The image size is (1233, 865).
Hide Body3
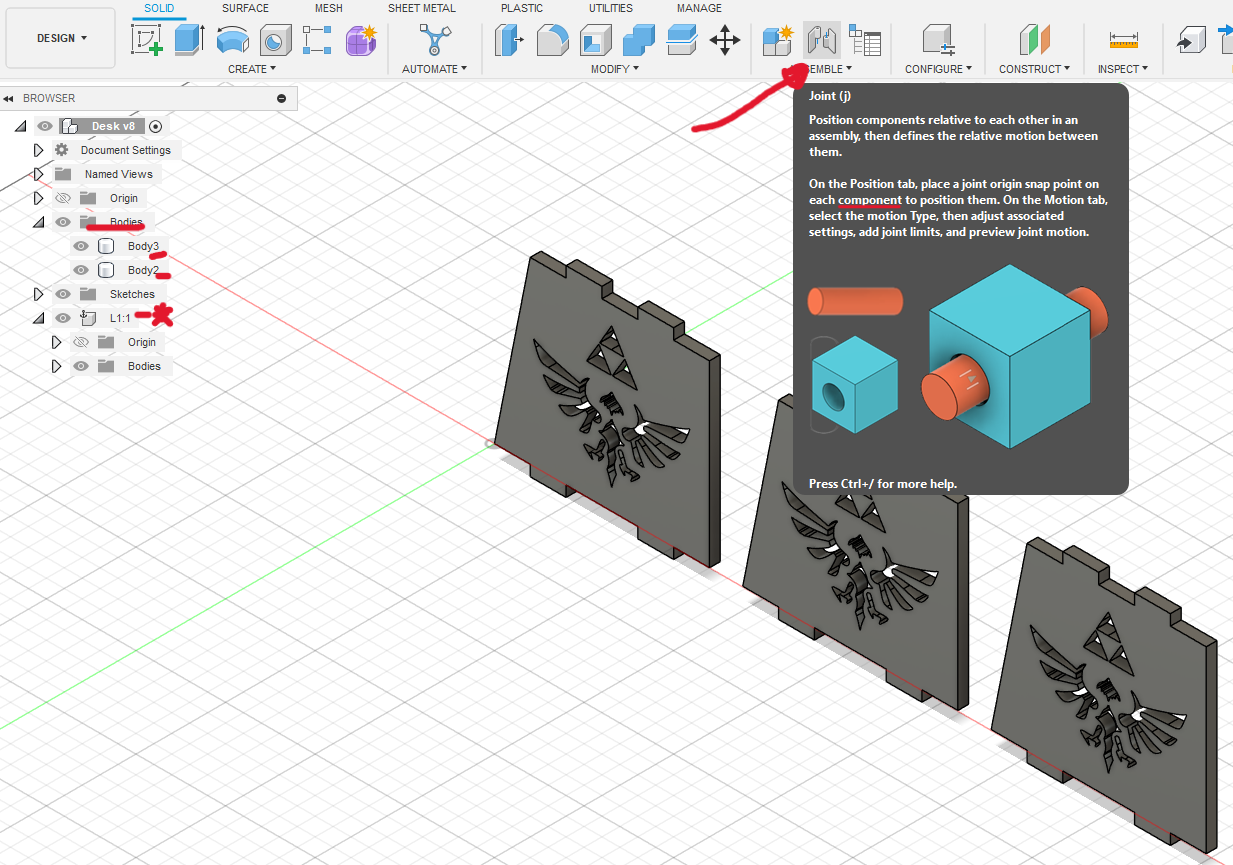[81, 246]
